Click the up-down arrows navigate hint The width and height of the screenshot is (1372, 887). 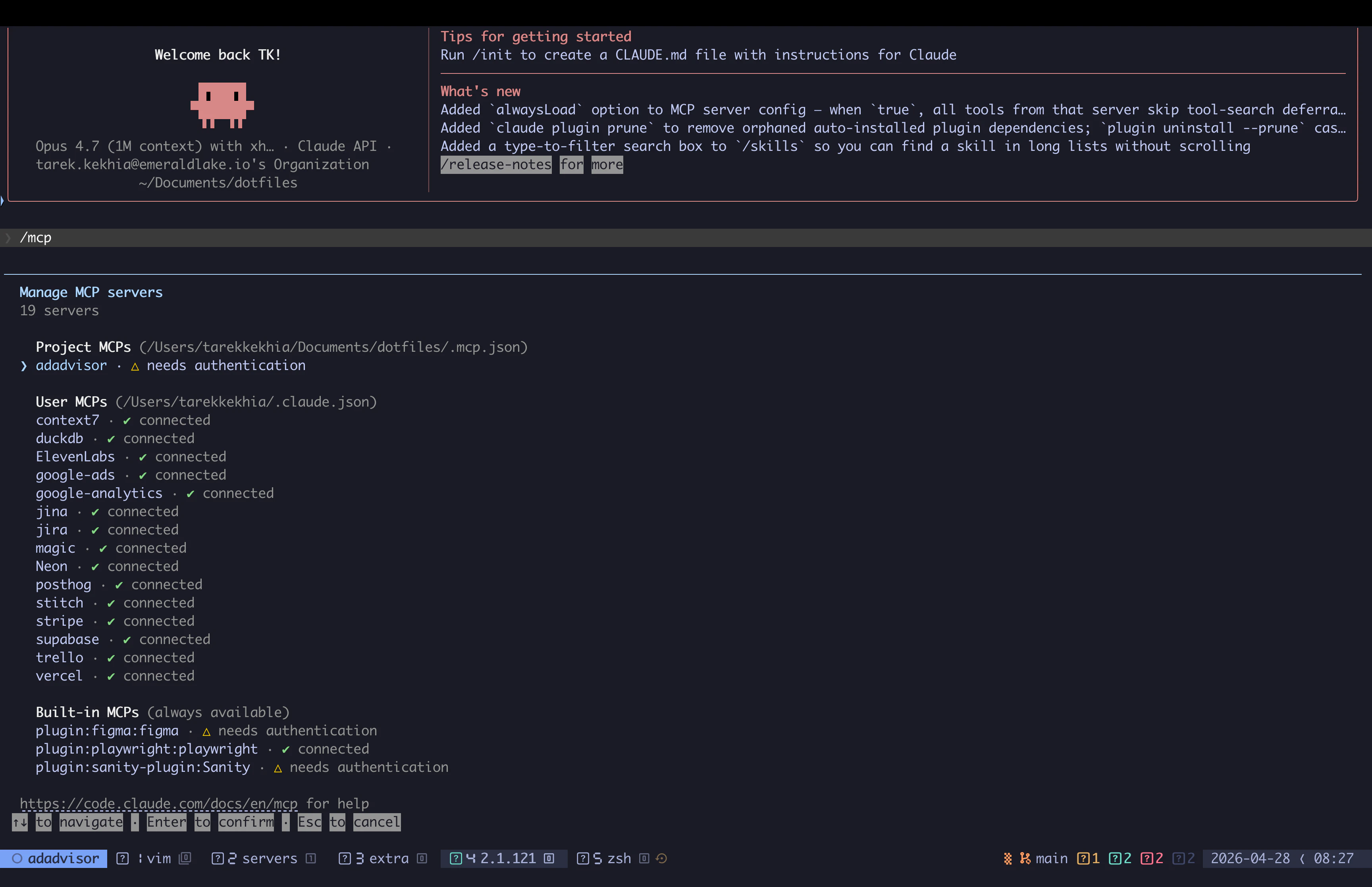(x=19, y=822)
